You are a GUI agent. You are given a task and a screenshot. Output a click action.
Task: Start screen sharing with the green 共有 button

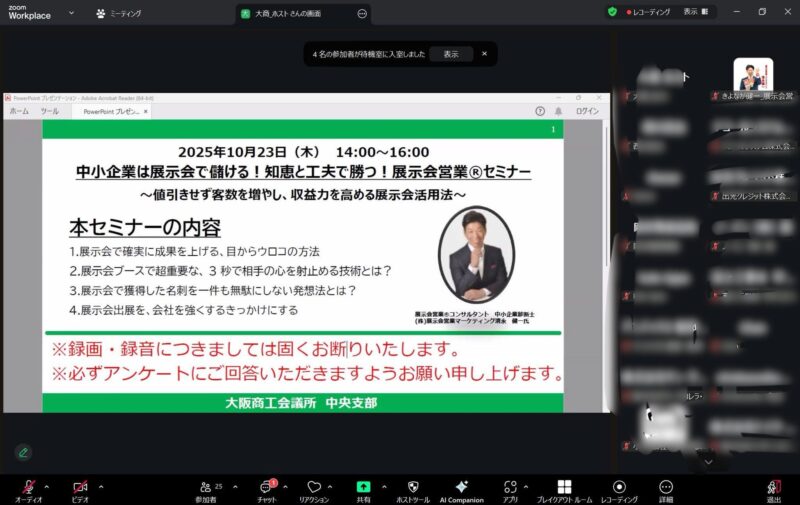click(363, 487)
